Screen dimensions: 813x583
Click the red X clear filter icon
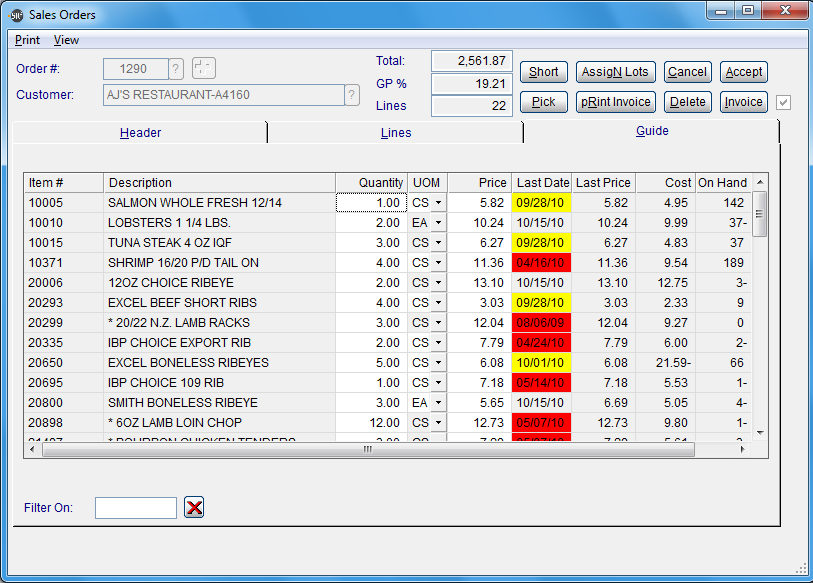tap(194, 508)
